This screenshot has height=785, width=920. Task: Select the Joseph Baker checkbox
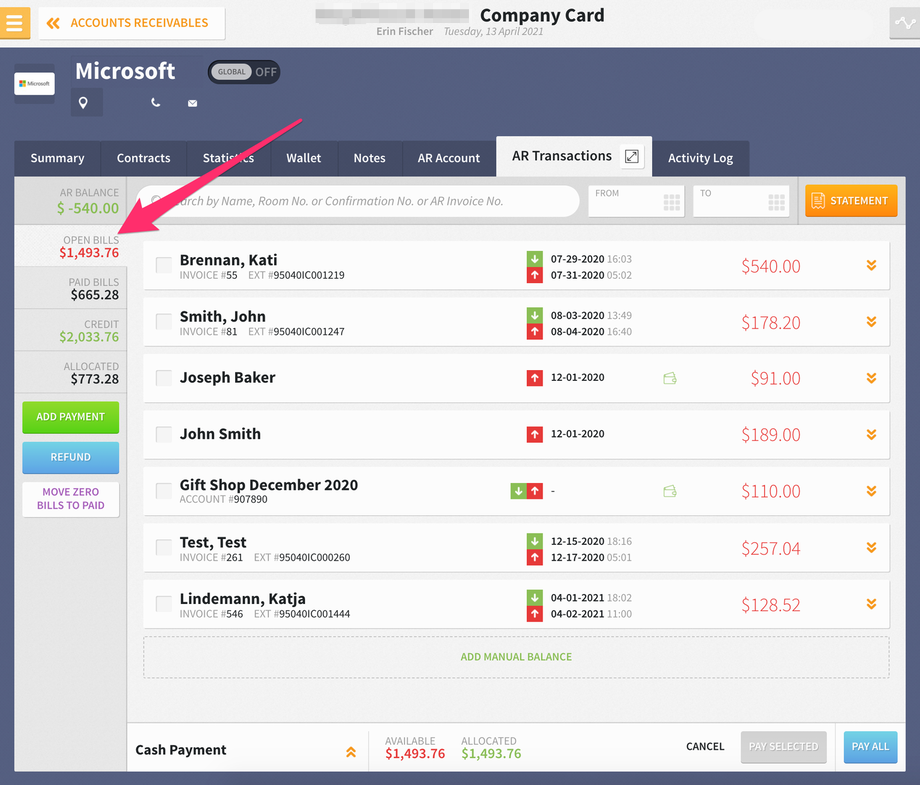164,378
